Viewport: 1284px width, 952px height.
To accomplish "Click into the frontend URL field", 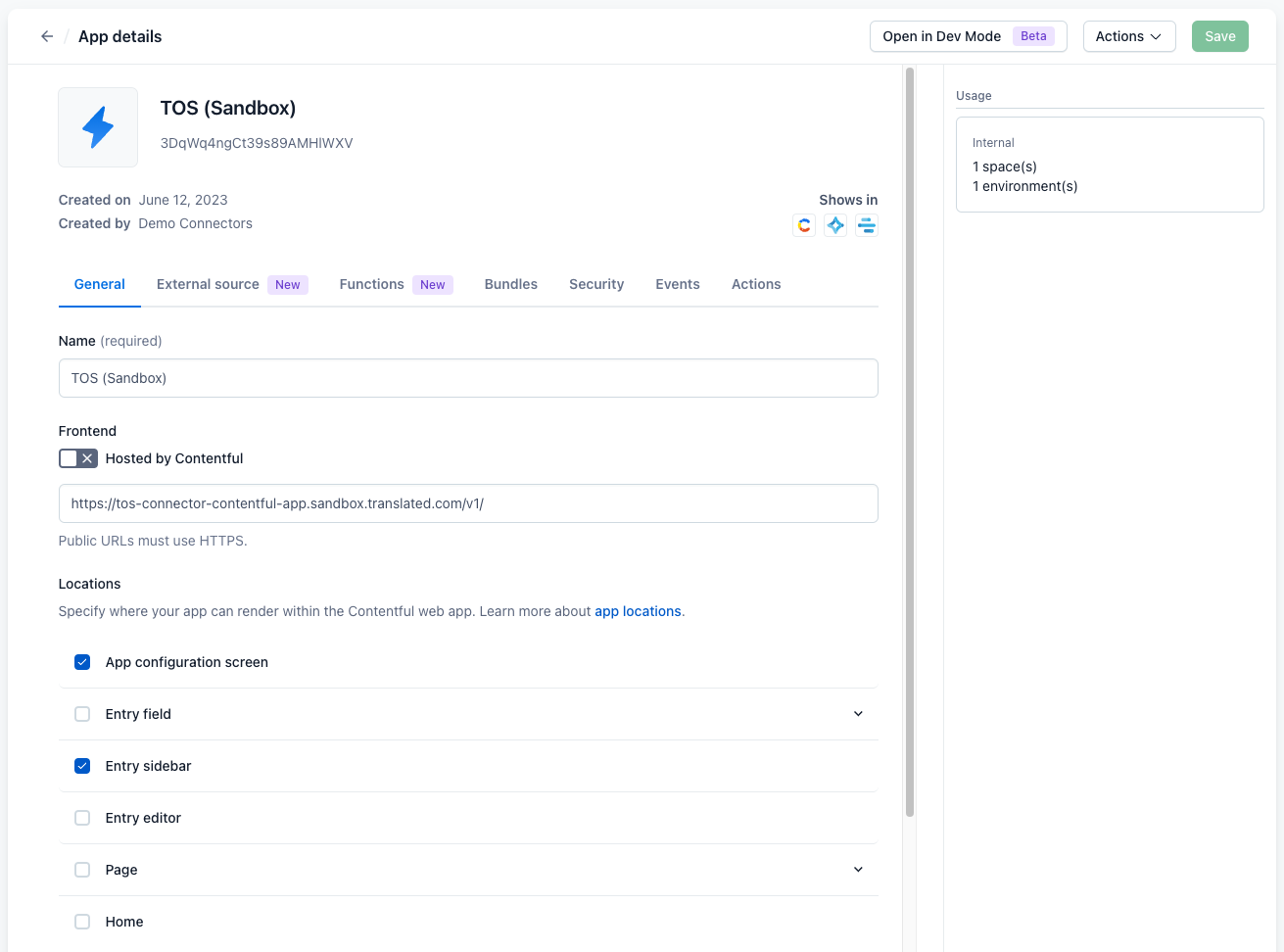I will point(468,503).
